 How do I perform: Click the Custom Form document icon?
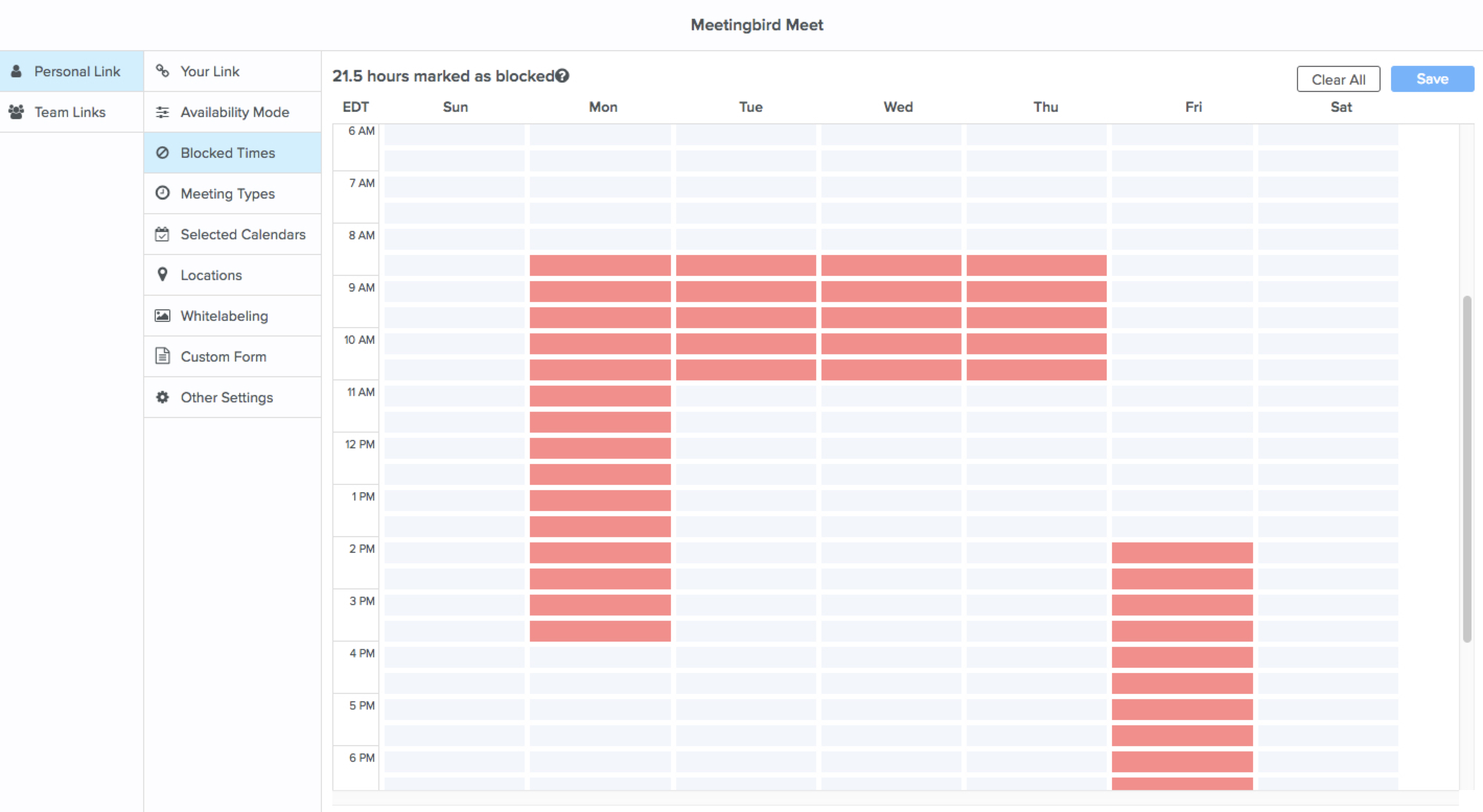point(163,356)
